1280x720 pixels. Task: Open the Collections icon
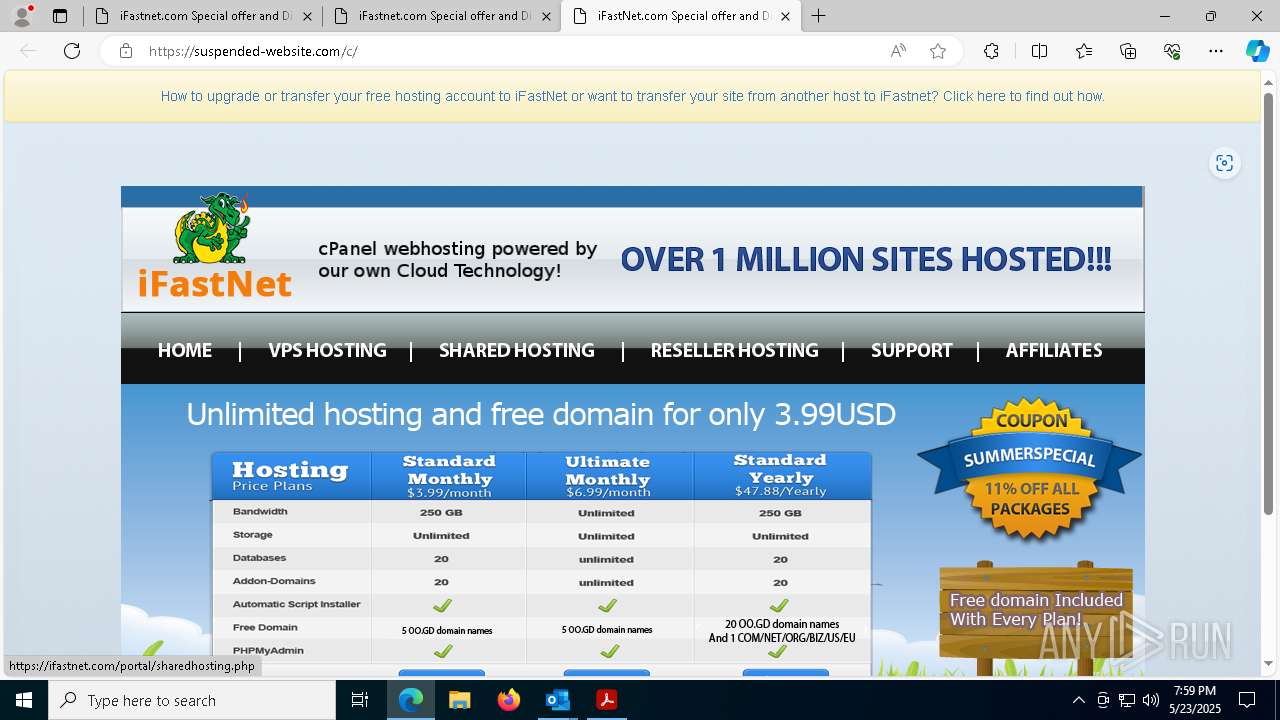pos(1128,51)
